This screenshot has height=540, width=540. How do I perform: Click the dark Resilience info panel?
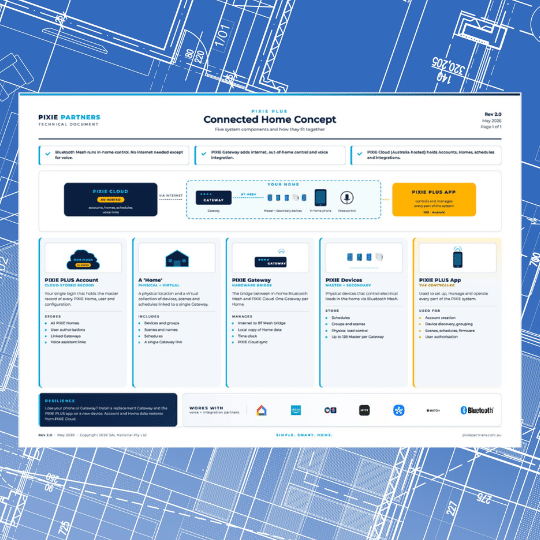(108, 410)
